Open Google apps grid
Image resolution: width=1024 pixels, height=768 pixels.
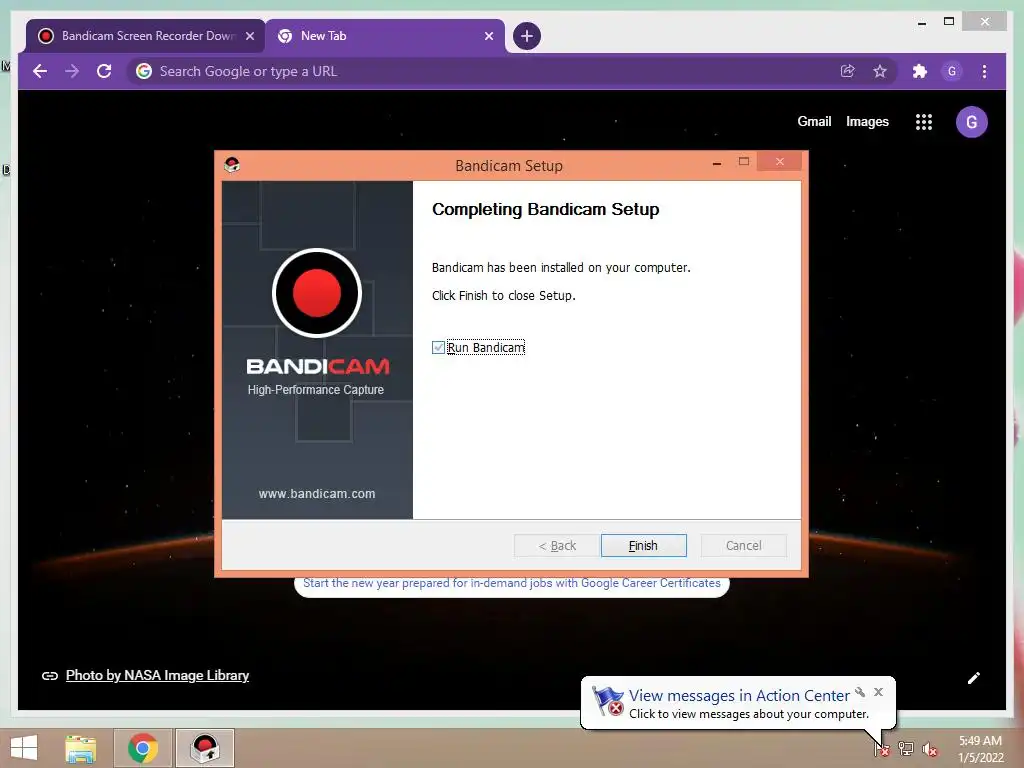pyautogui.click(x=923, y=121)
